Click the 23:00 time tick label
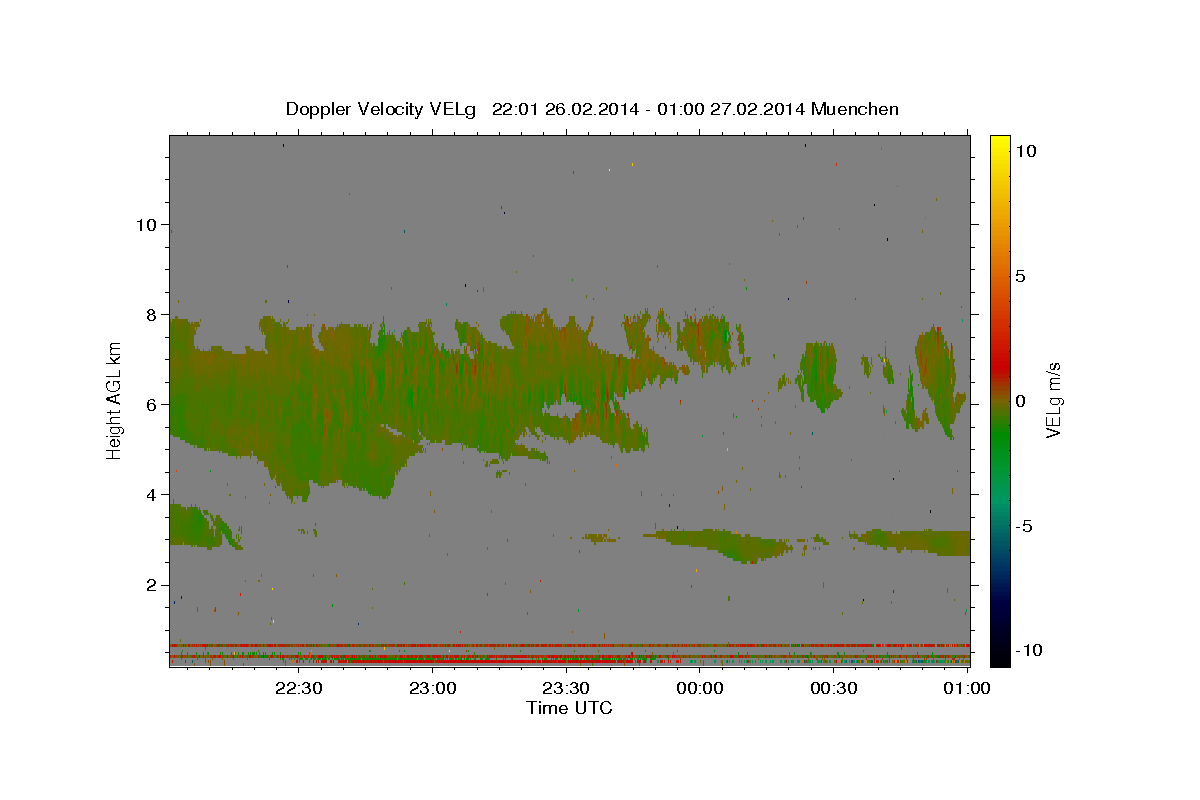 point(432,688)
